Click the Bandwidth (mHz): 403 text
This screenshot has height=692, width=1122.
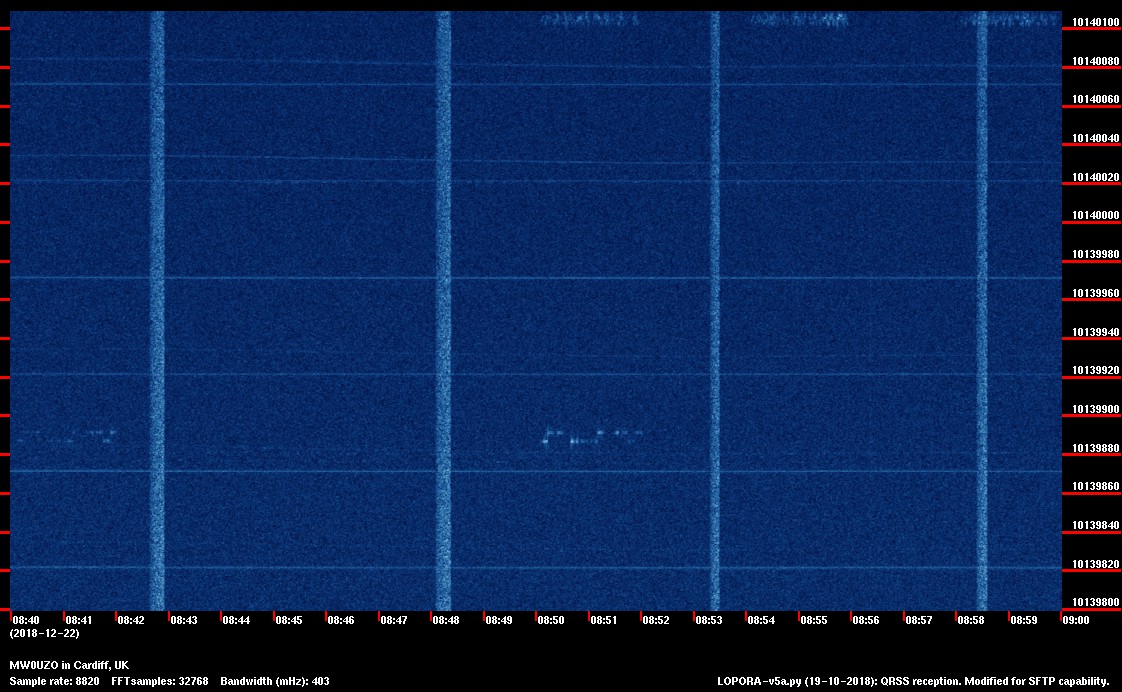[275, 681]
